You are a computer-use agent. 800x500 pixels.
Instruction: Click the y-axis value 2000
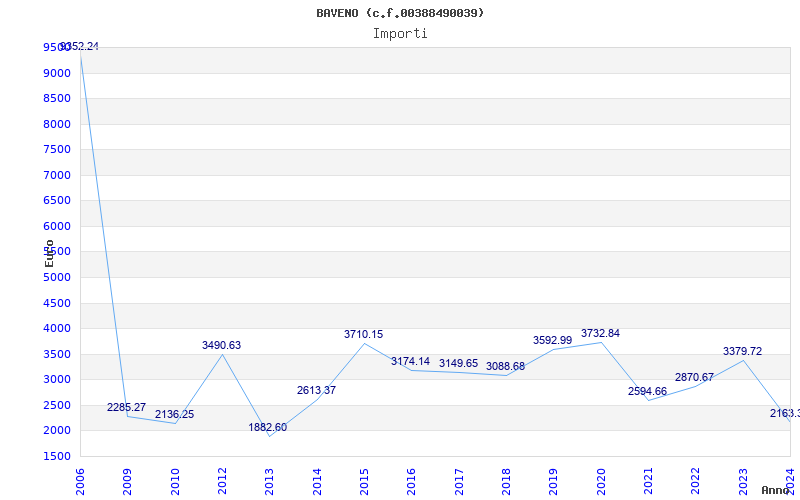[57, 431]
